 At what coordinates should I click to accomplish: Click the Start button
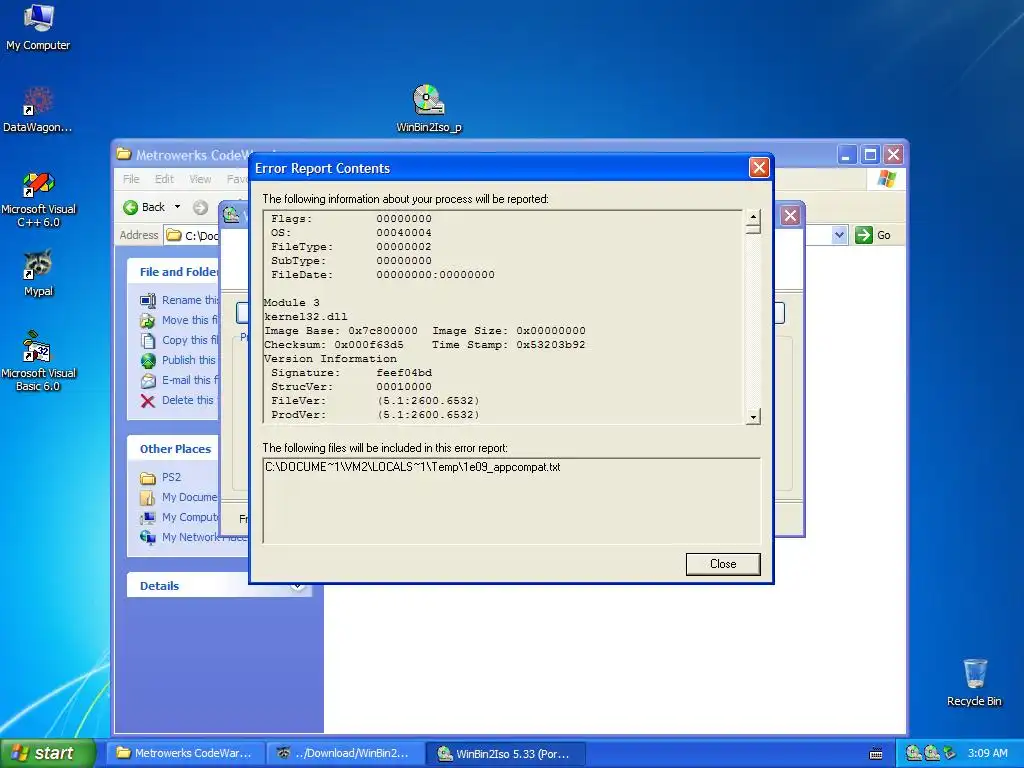point(48,754)
